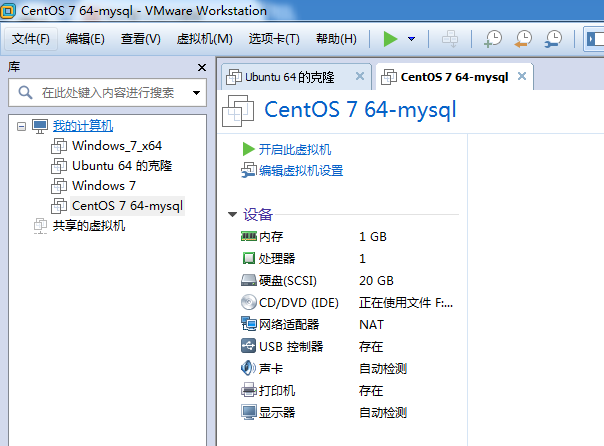Close the Ubuntu 64 的克隆 tab

tap(360, 76)
